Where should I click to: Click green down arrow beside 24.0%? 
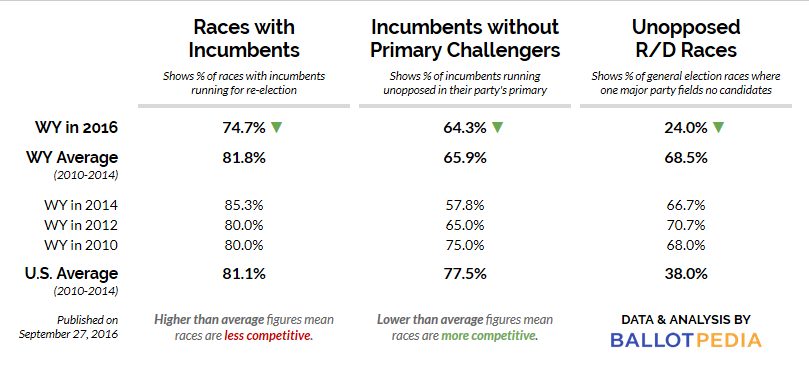tap(718, 128)
